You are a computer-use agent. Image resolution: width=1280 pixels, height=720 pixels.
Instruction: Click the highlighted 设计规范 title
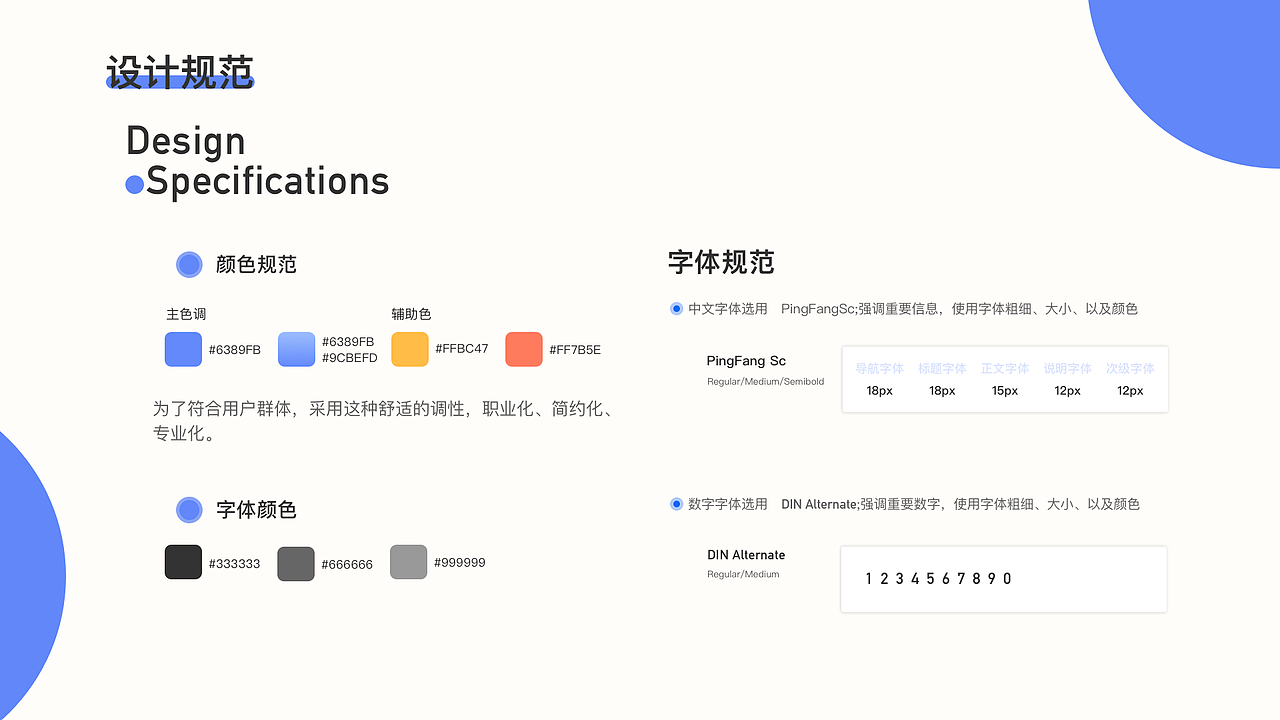178,72
